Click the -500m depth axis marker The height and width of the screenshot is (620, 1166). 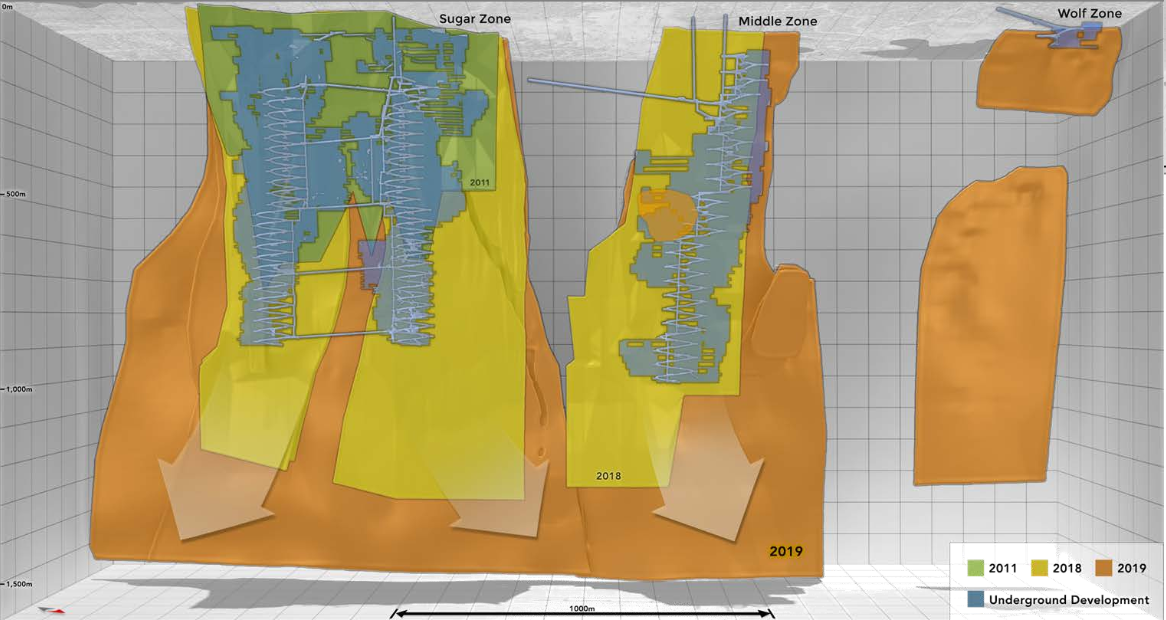(14, 194)
